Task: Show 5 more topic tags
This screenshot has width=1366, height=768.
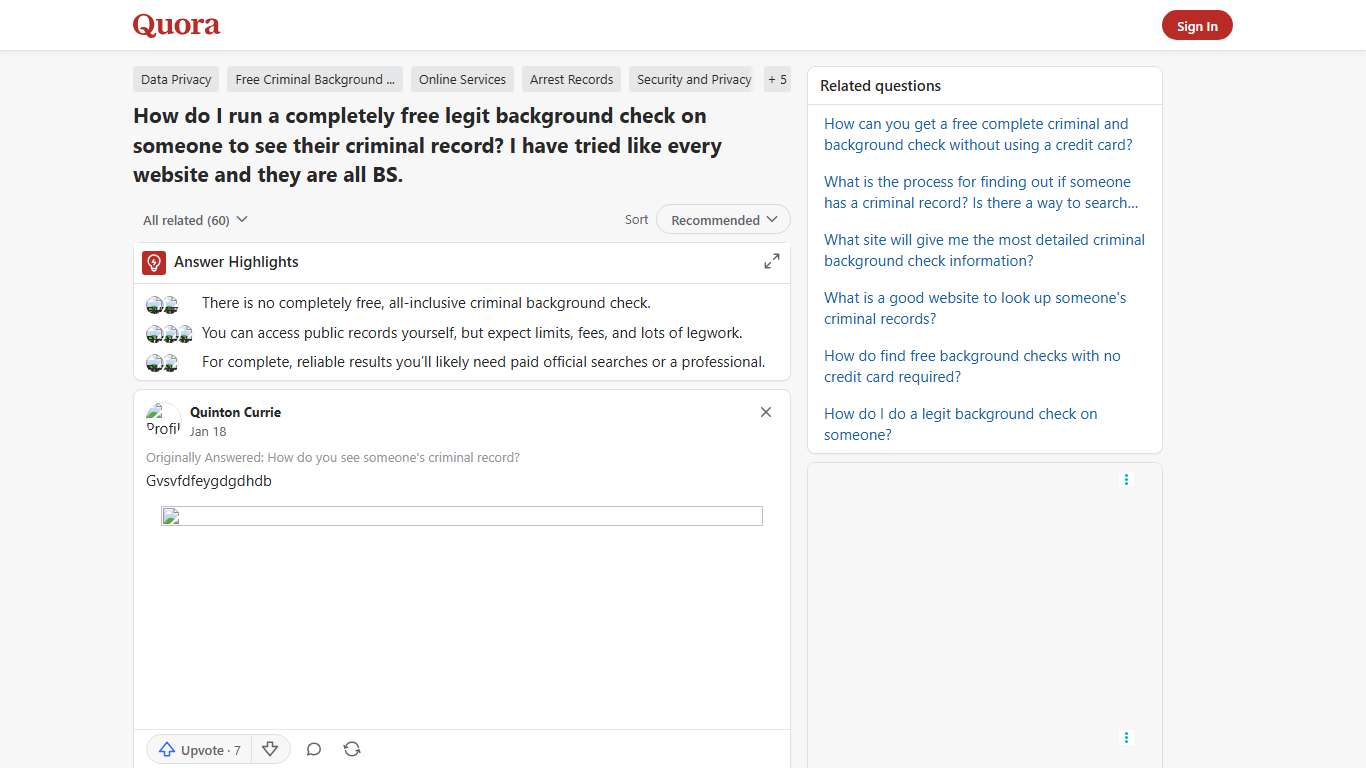Action: [x=777, y=79]
